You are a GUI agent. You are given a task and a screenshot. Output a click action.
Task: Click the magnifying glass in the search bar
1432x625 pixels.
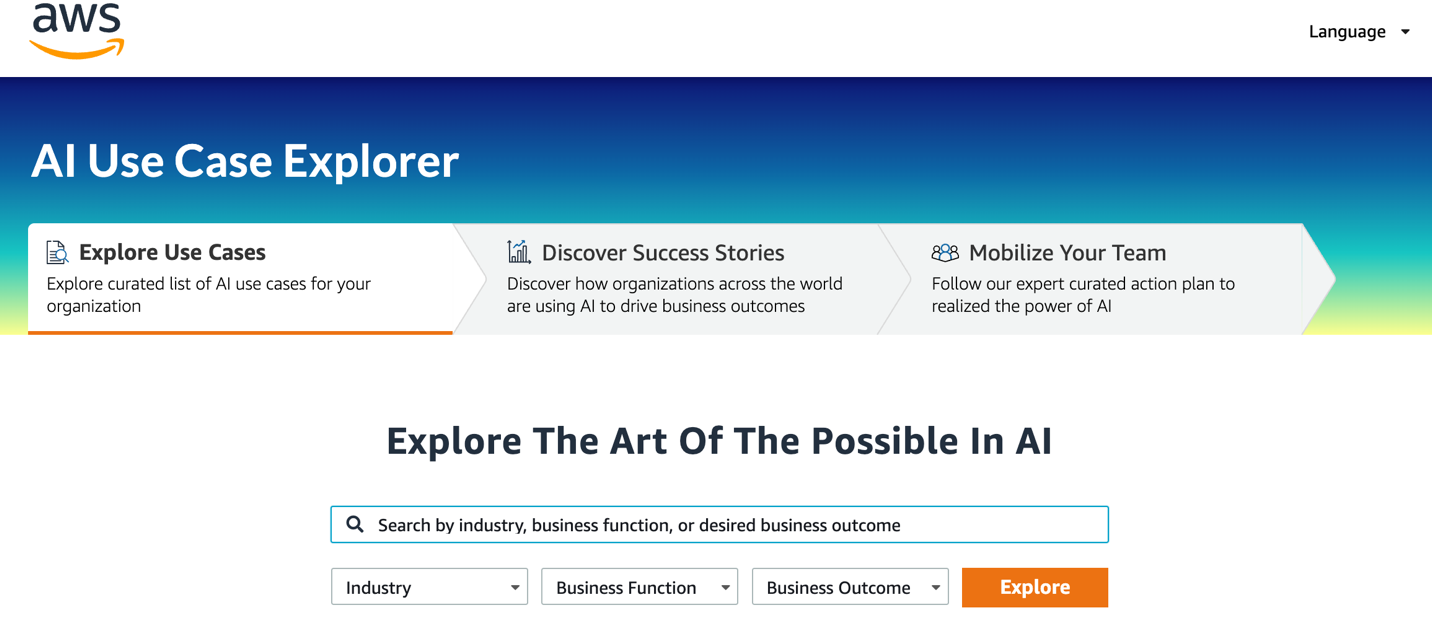[356, 524]
